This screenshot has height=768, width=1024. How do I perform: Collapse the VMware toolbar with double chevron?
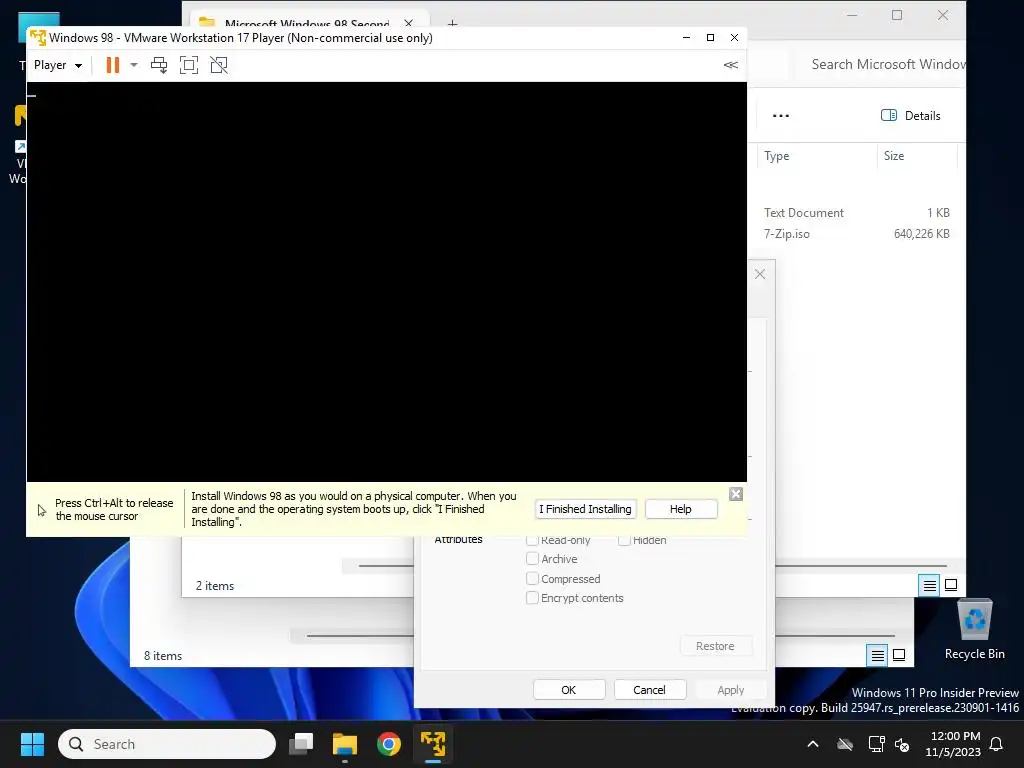731,65
